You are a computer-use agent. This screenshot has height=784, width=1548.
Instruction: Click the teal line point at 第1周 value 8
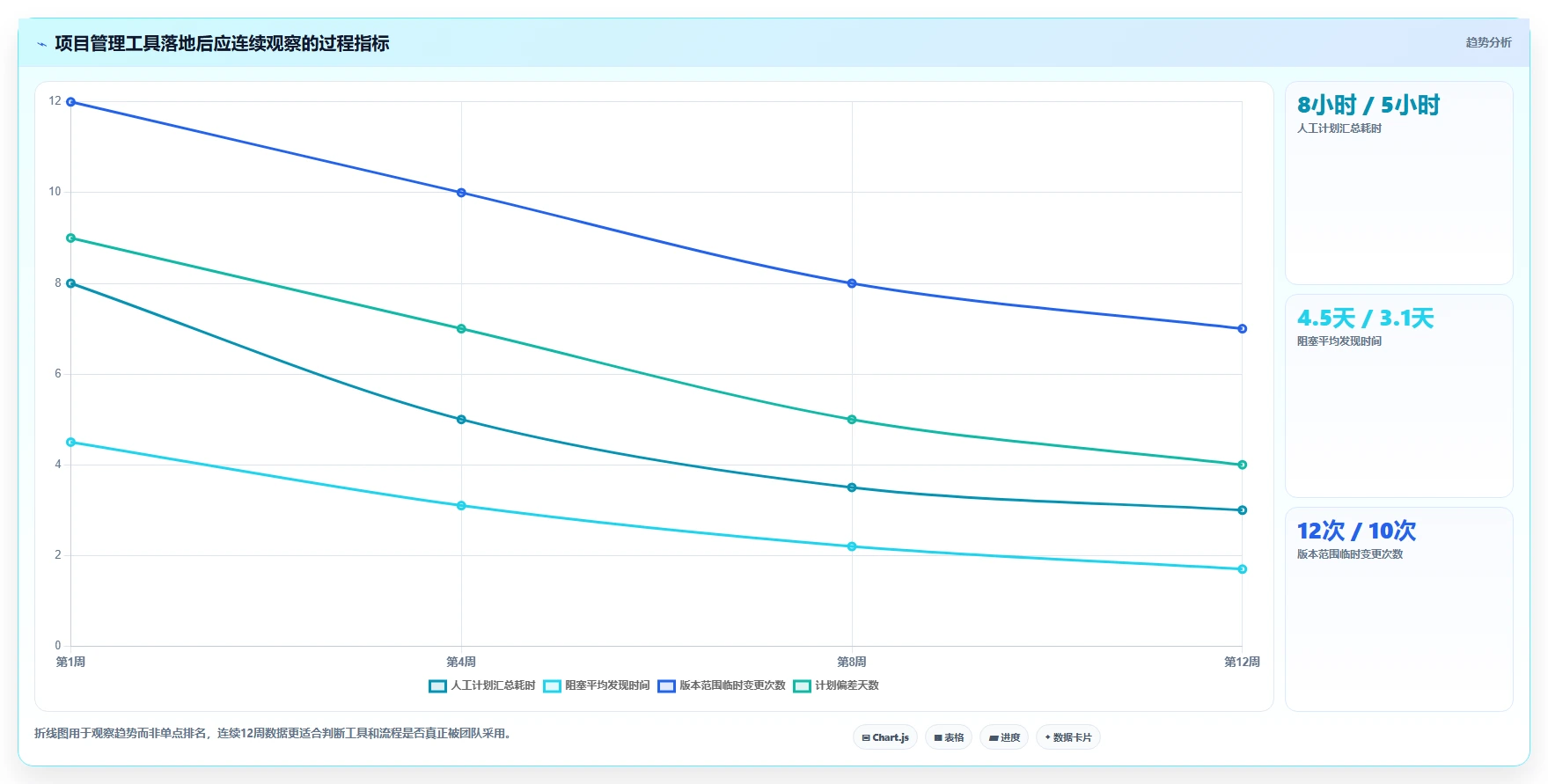coord(71,283)
